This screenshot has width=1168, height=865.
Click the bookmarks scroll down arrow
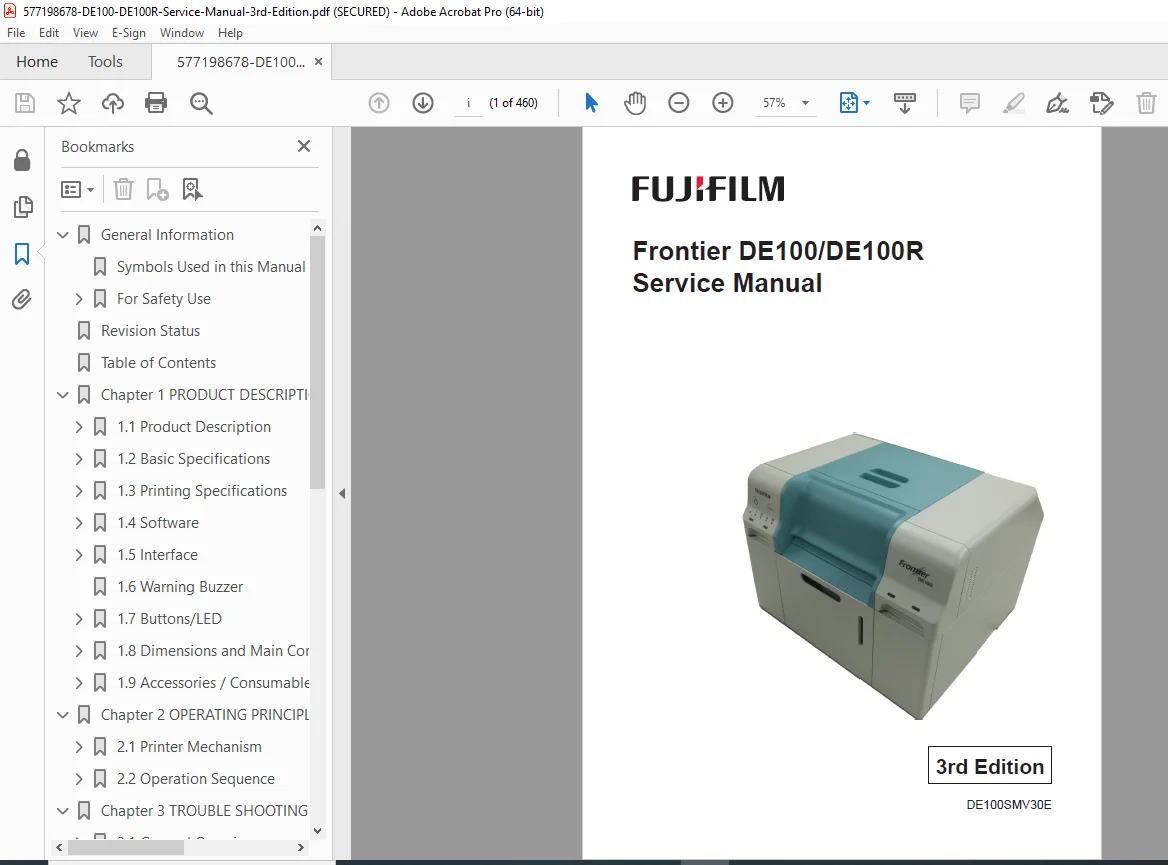[317, 830]
